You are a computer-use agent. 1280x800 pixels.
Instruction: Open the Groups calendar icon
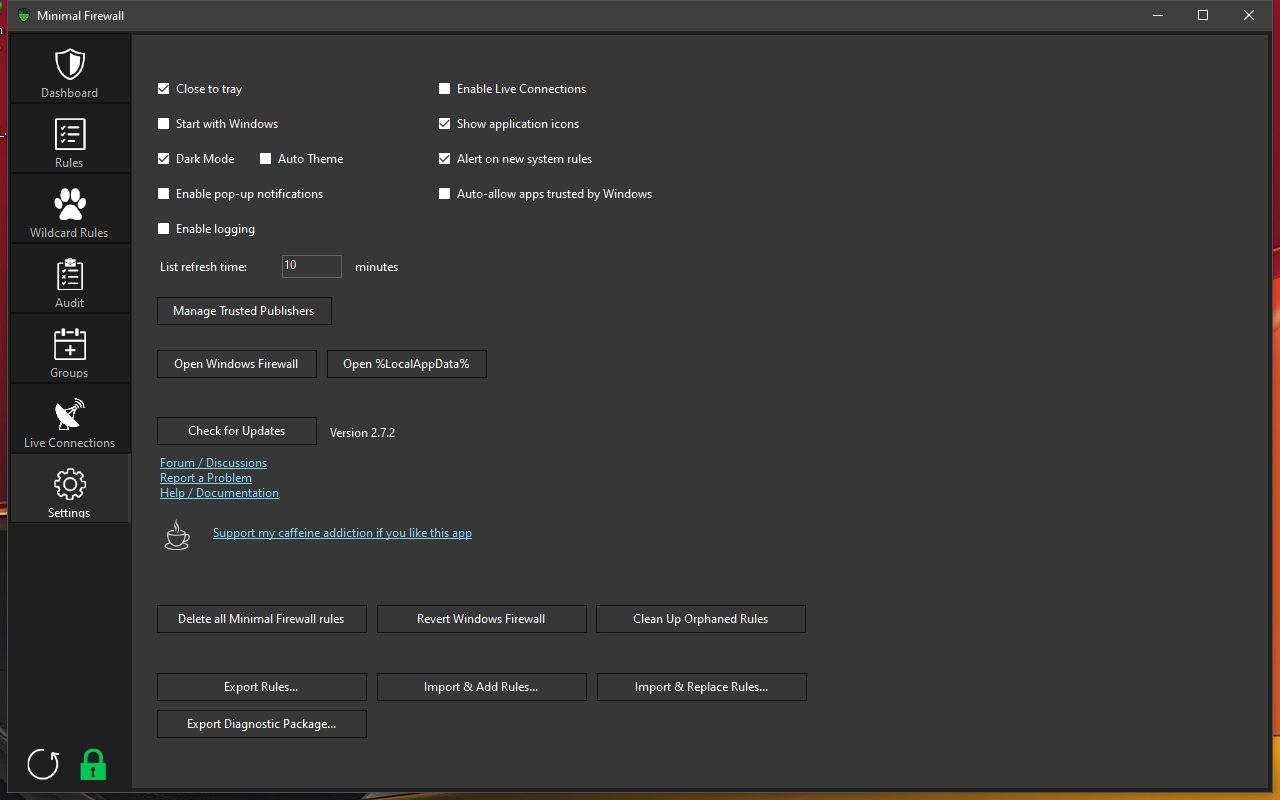click(x=70, y=345)
